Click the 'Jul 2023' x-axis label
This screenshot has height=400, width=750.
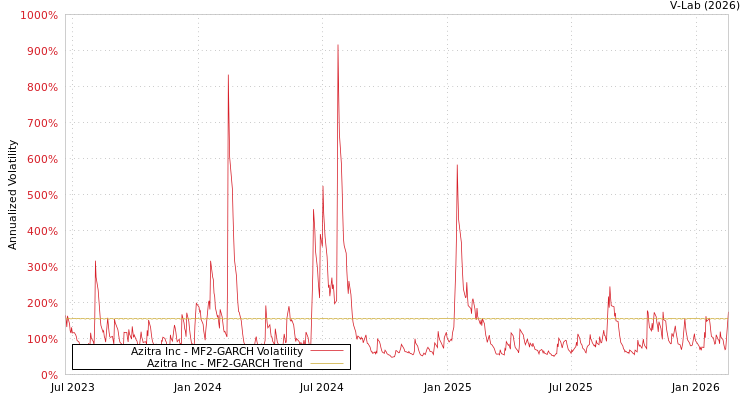tap(73, 388)
